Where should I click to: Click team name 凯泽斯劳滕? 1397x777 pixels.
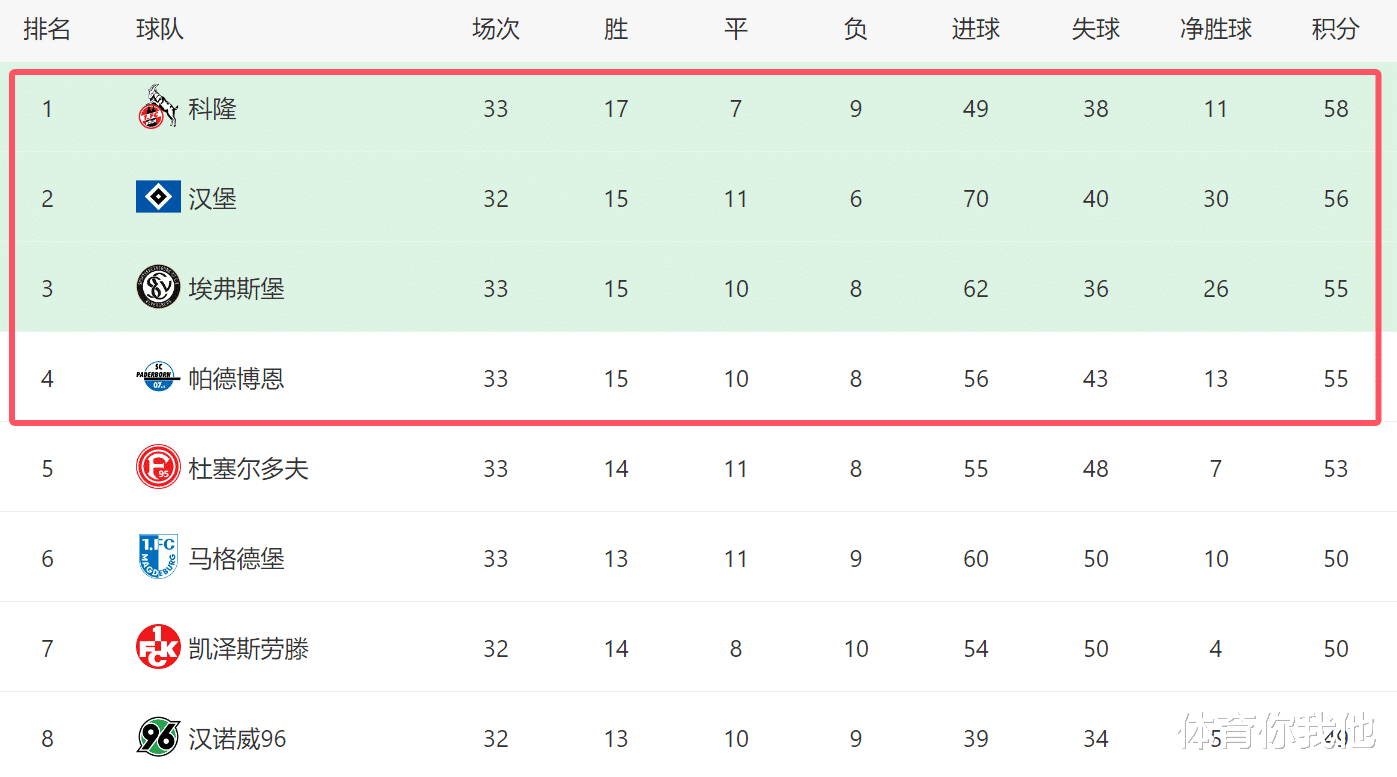(249, 649)
